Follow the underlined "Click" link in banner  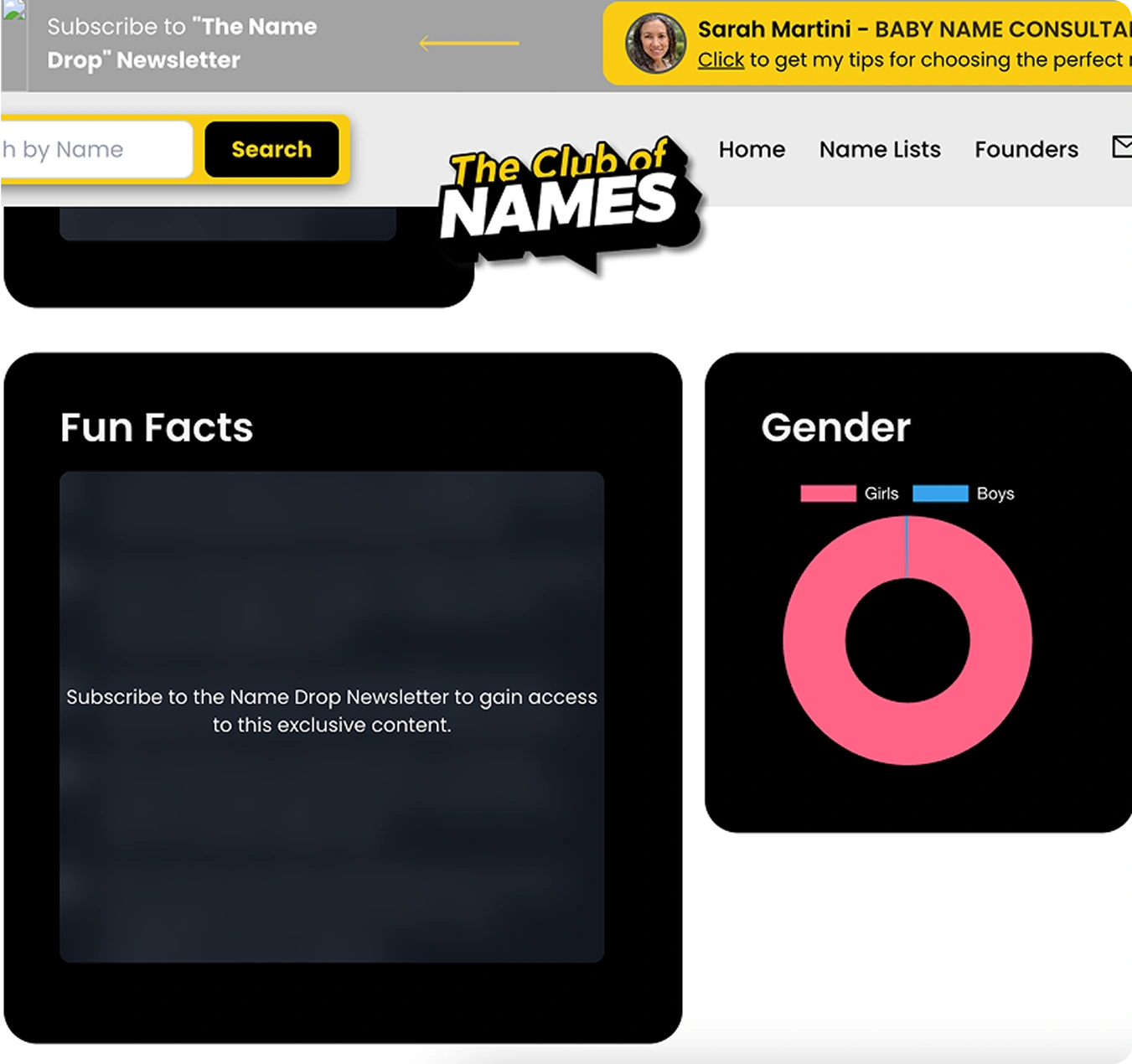tap(721, 60)
